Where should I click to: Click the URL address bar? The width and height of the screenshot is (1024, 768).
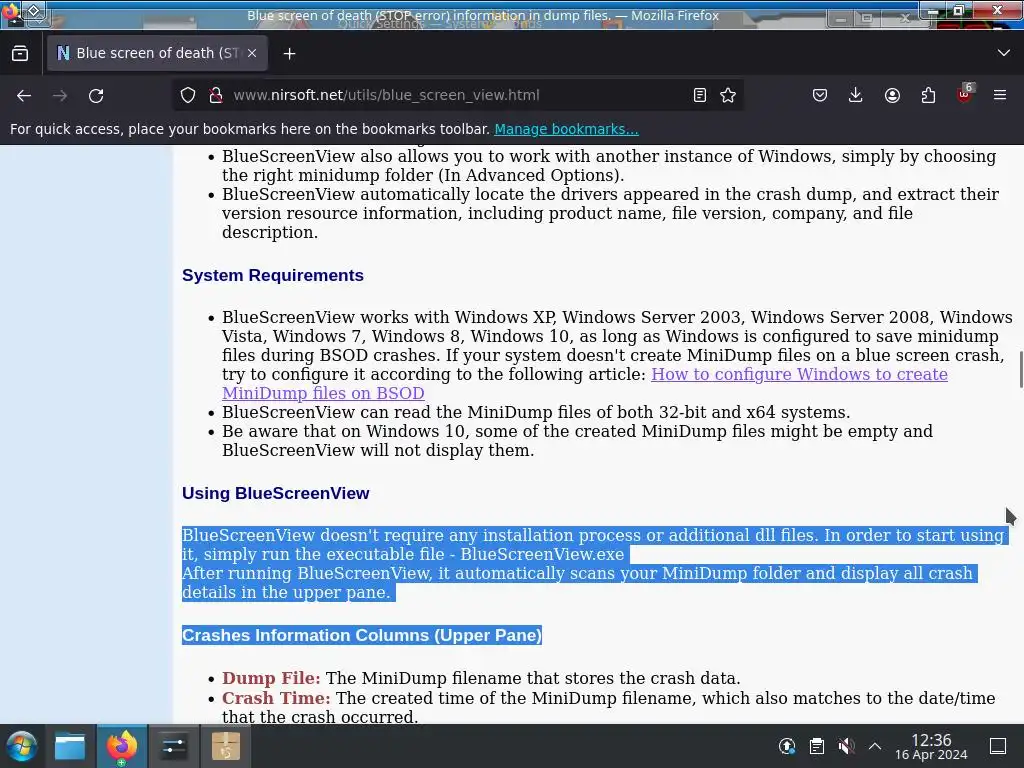[x=457, y=95]
